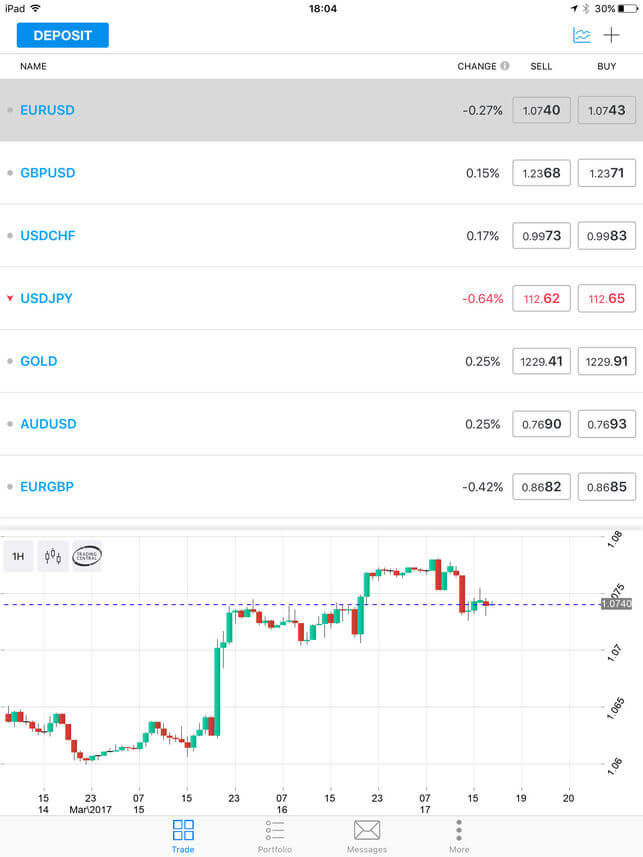This screenshot has width=643, height=857.
Task: Open the 1H timeframe selector
Action: (x=18, y=556)
